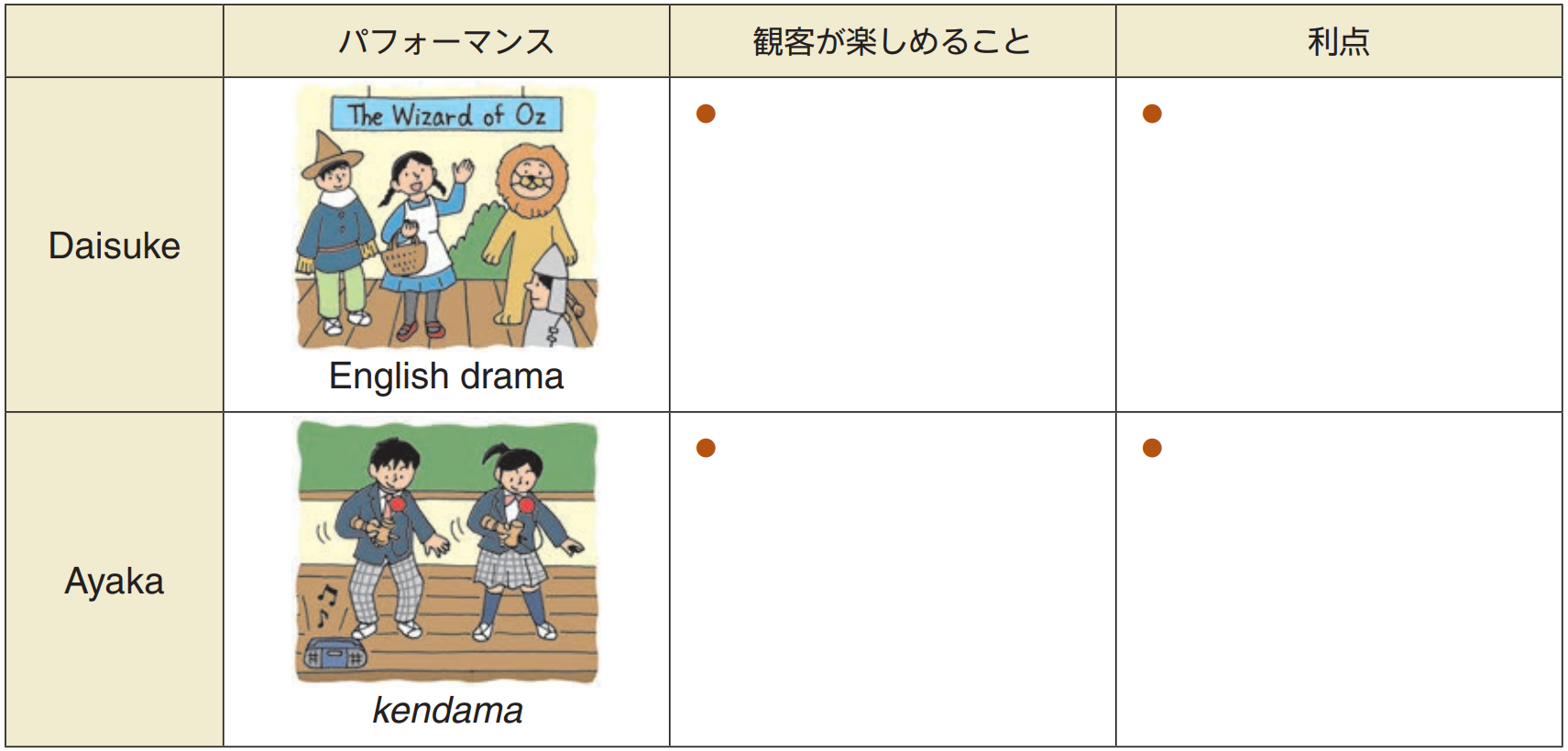Click the bullet in Daisuke's 利点 cell
The height and width of the screenshot is (751, 1568).
(x=1152, y=114)
